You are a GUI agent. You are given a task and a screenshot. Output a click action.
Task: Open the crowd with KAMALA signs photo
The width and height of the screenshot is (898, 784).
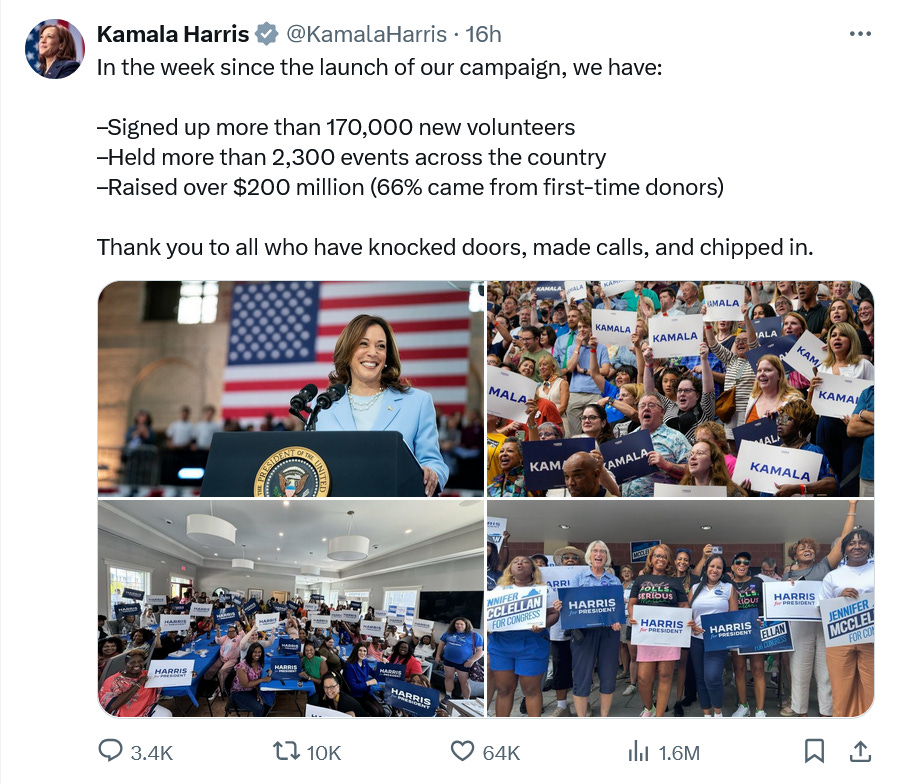(x=680, y=388)
